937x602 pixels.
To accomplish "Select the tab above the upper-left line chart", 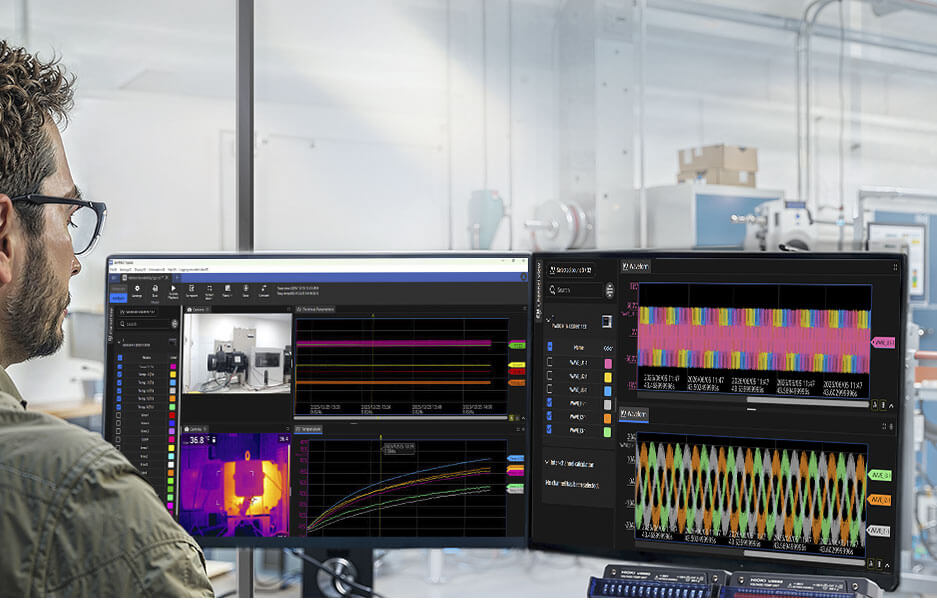I will pos(316,310).
